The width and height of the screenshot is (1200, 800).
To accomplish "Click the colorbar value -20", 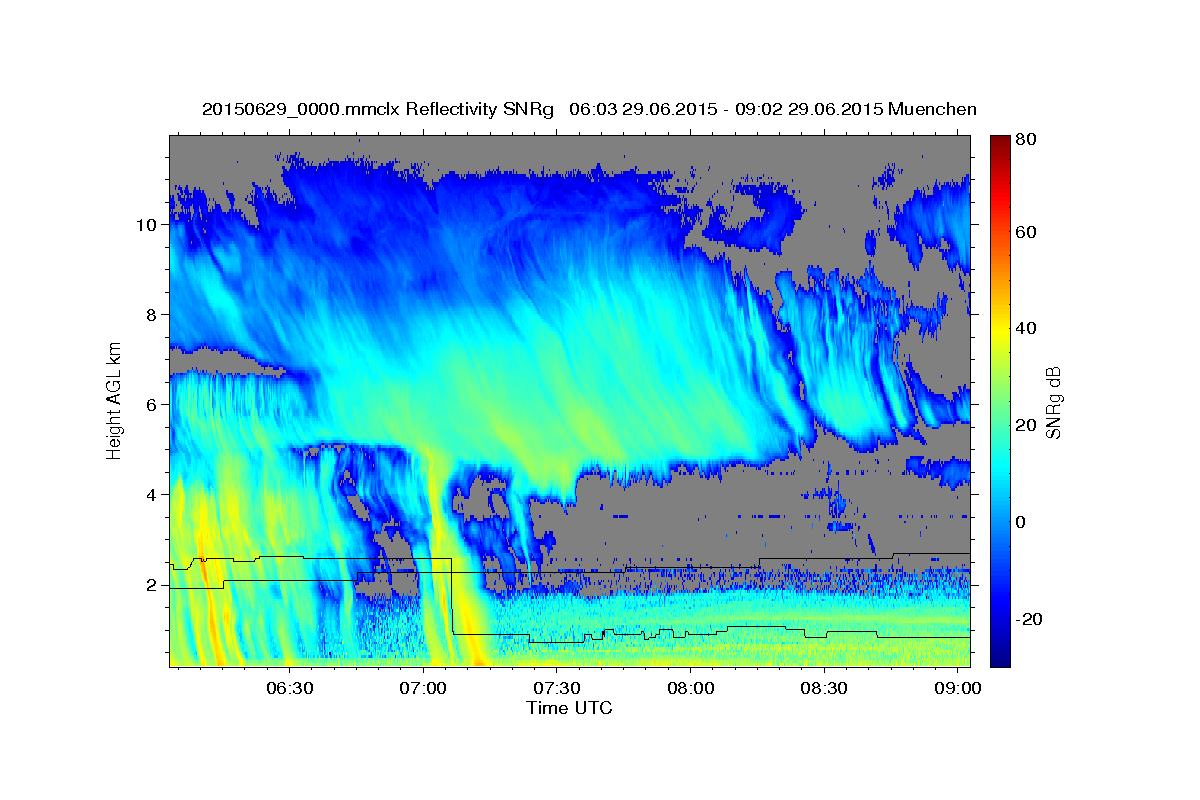I will [1030, 619].
